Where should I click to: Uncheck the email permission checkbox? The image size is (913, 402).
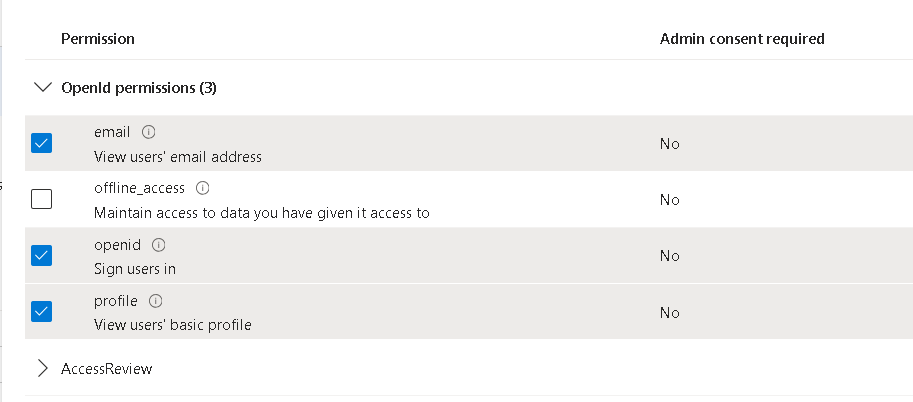click(x=41, y=143)
